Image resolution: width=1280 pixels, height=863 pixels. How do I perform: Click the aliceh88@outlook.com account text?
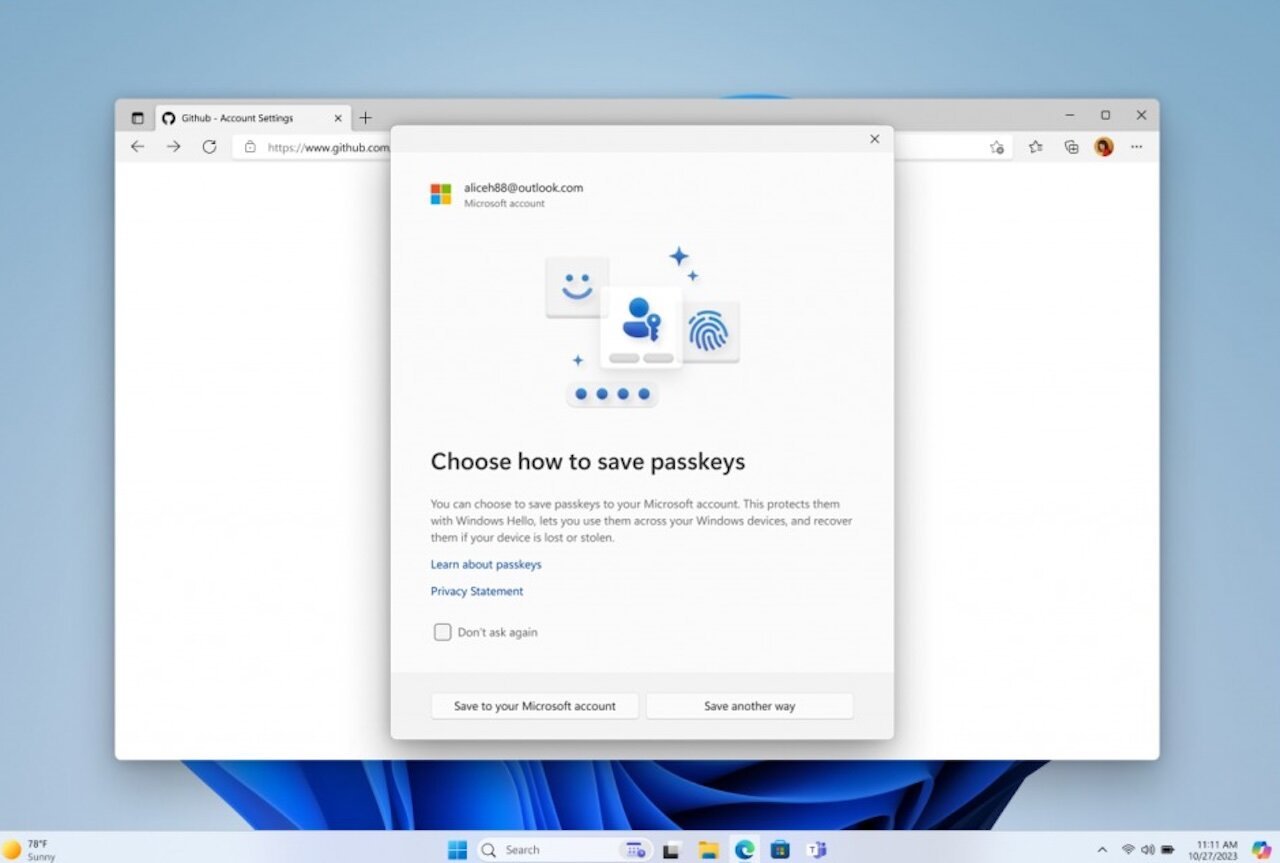point(523,187)
